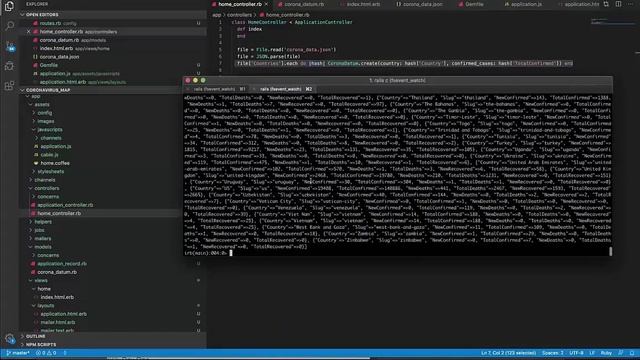Open the editor More Actions menu
The width and height of the screenshot is (640, 360).
pos(631,4)
